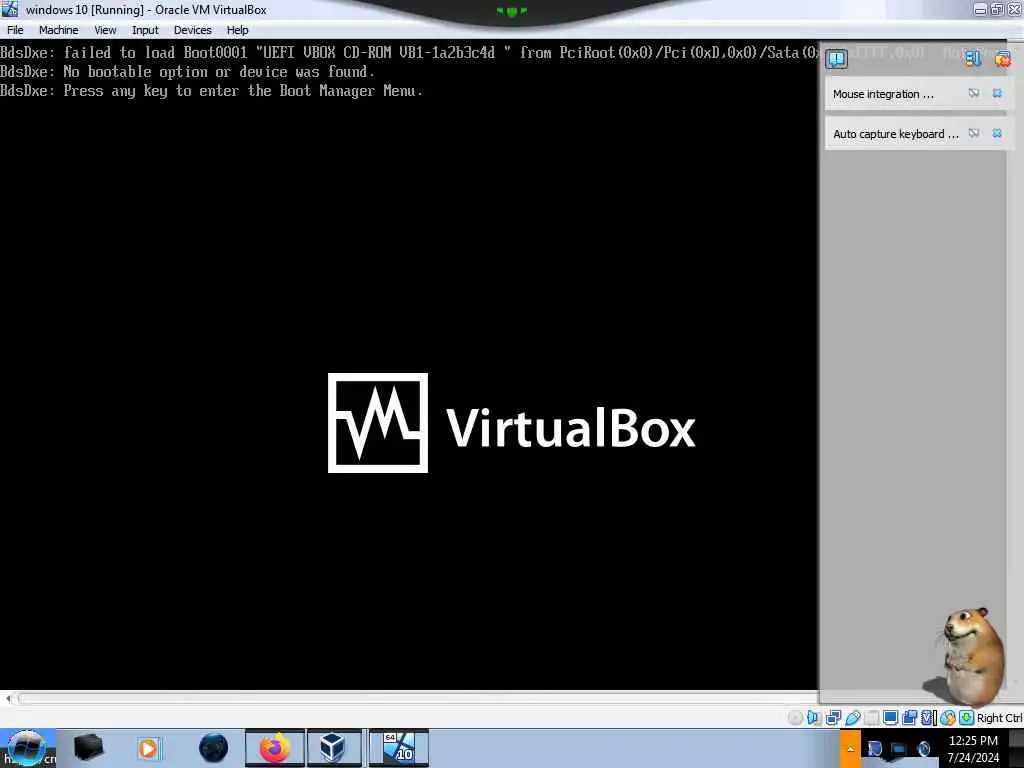
Task: Click the mouse integration status bar indicator
Action: click(948, 718)
